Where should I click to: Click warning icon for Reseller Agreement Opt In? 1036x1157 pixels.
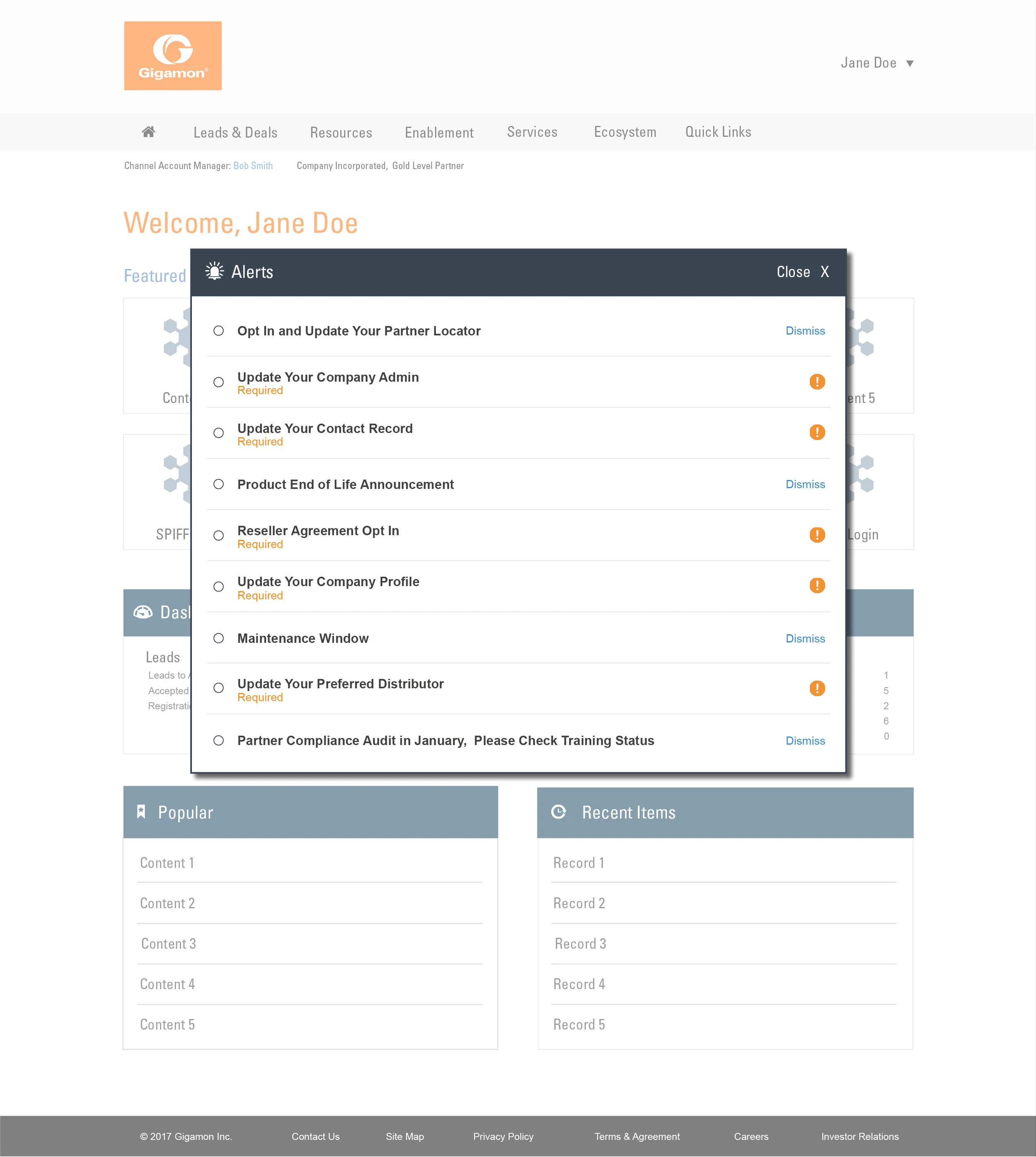click(817, 535)
